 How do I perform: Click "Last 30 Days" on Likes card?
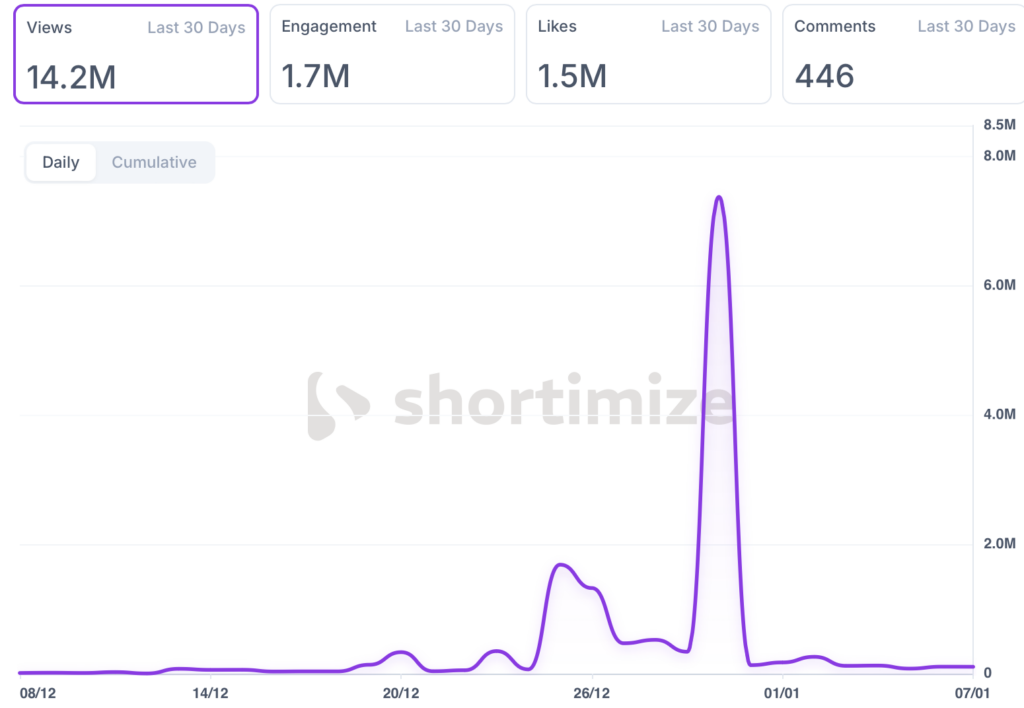tap(710, 27)
